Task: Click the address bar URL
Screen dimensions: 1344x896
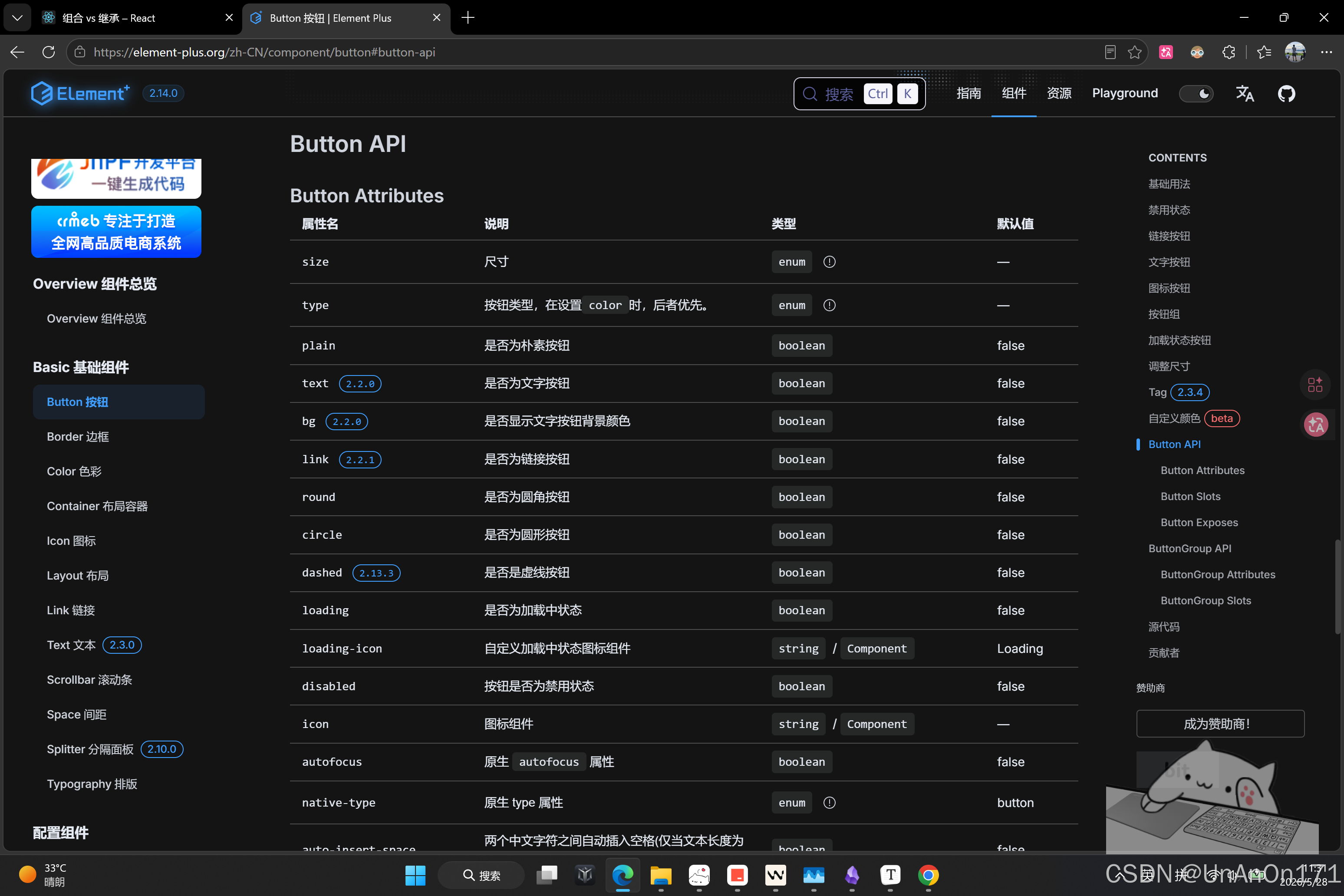Action: click(264, 52)
